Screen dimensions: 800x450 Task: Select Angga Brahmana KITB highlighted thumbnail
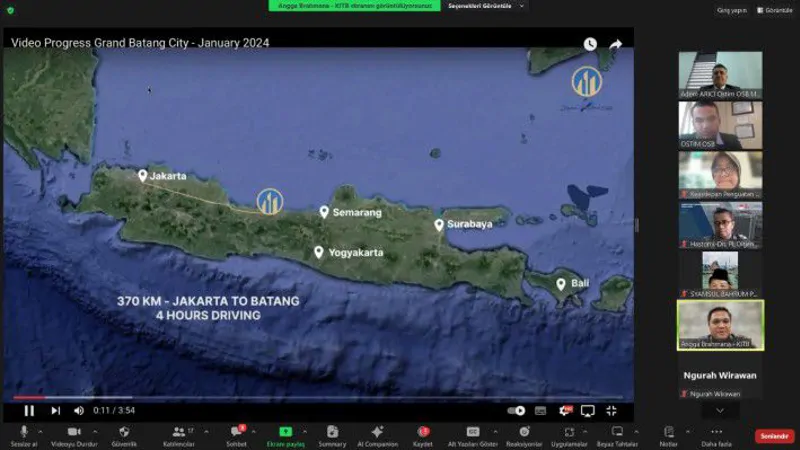[x=720, y=325]
